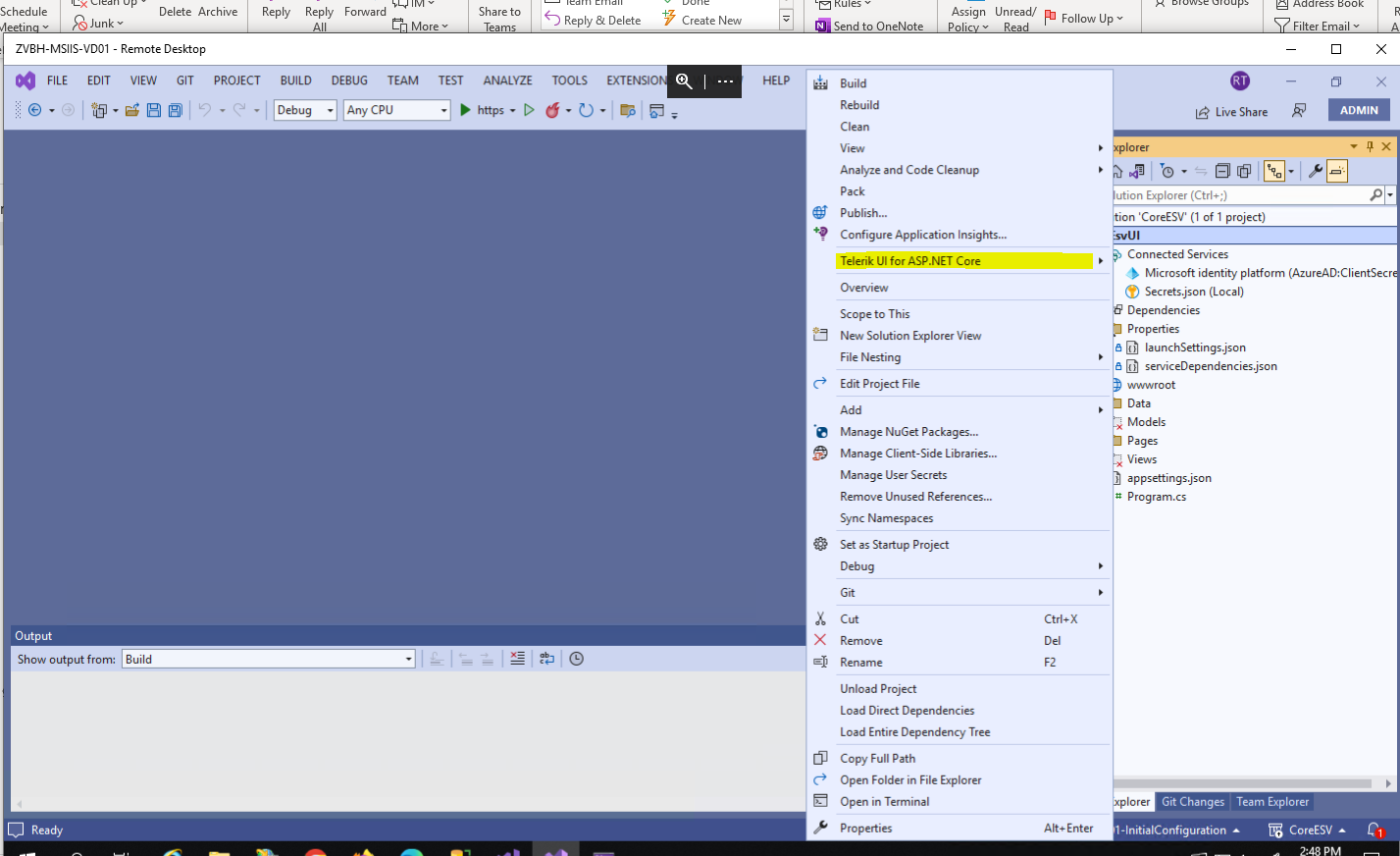This screenshot has height=856, width=1400.
Task: Choose Manage NuGet Packages from context menu
Action: point(908,432)
